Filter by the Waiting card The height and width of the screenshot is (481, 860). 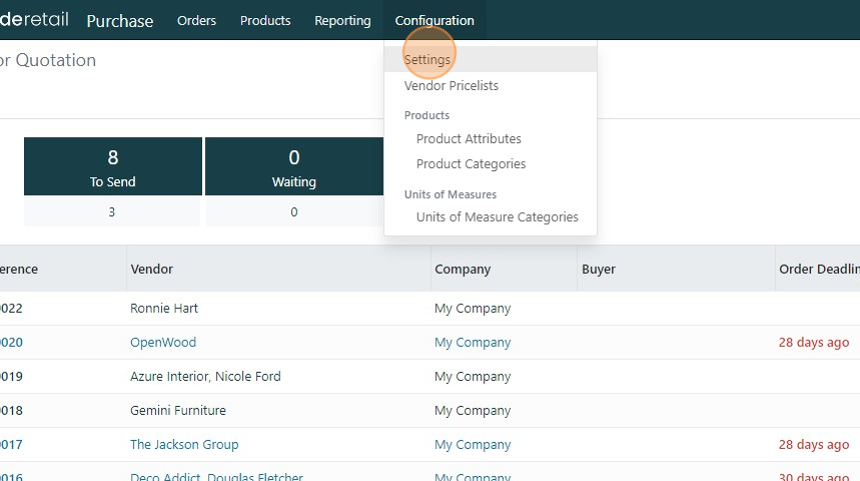293,166
